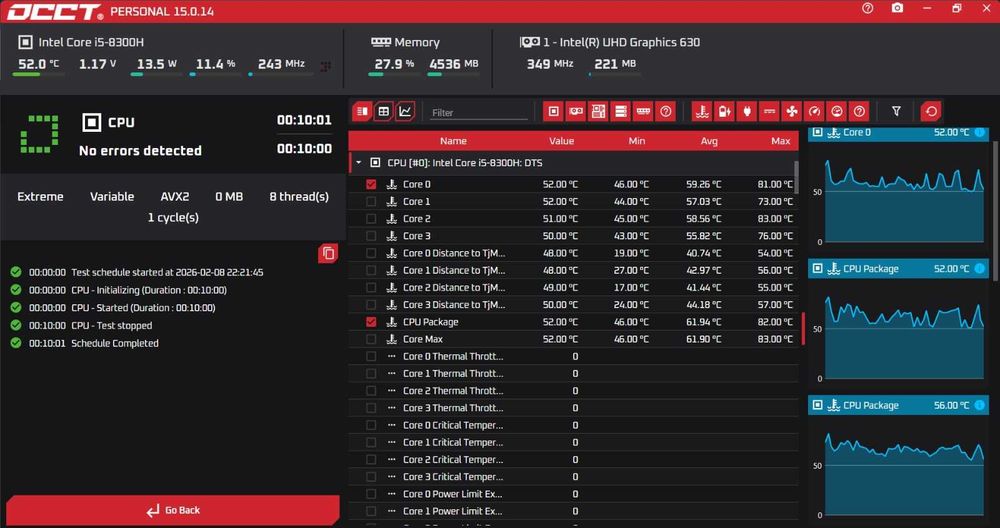1000x528 pixels.
Task: Toggle storage sensors filter icon
Action: pos(621,112)
